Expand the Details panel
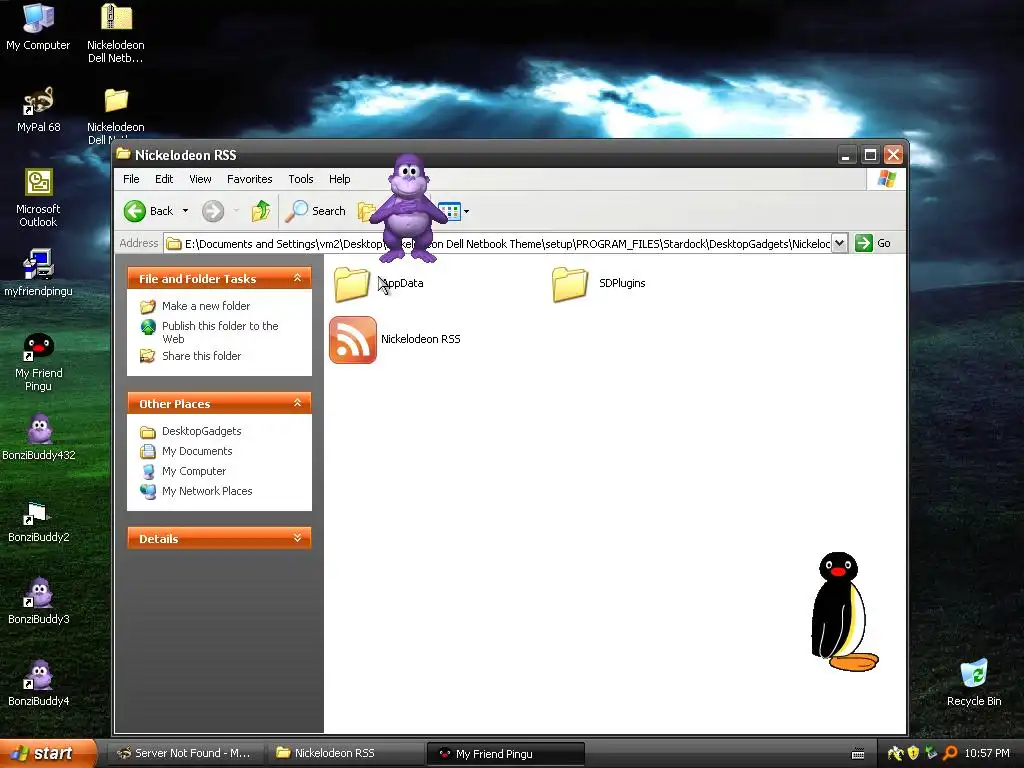Viewport: 1024px width, 768px height. pos(297,538)
